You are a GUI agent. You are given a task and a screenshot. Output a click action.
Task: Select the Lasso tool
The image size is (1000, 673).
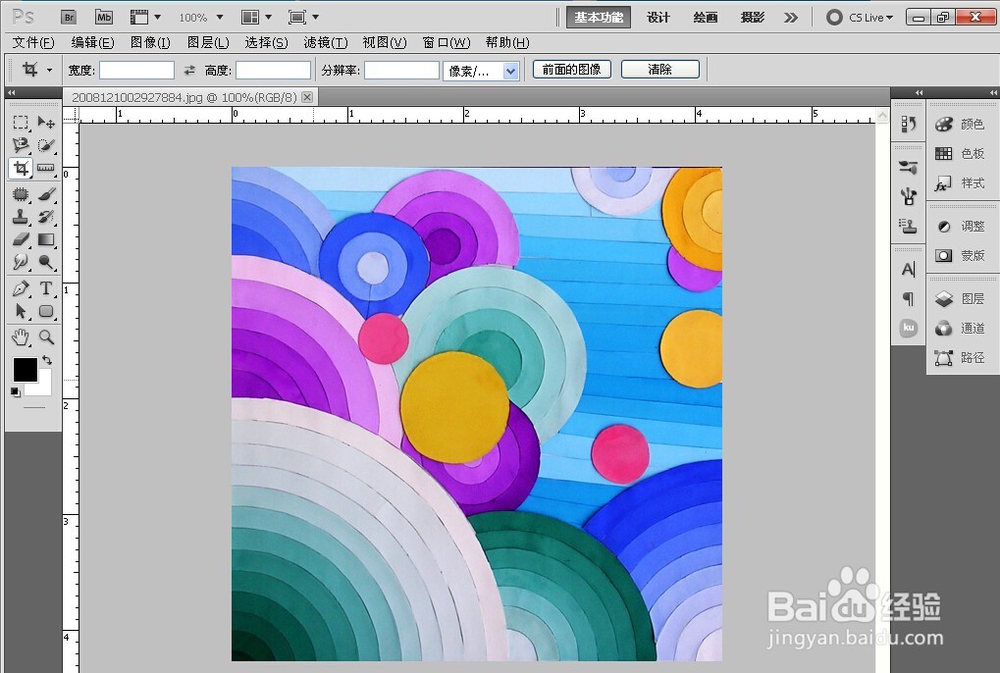click(x=20, y=145)
